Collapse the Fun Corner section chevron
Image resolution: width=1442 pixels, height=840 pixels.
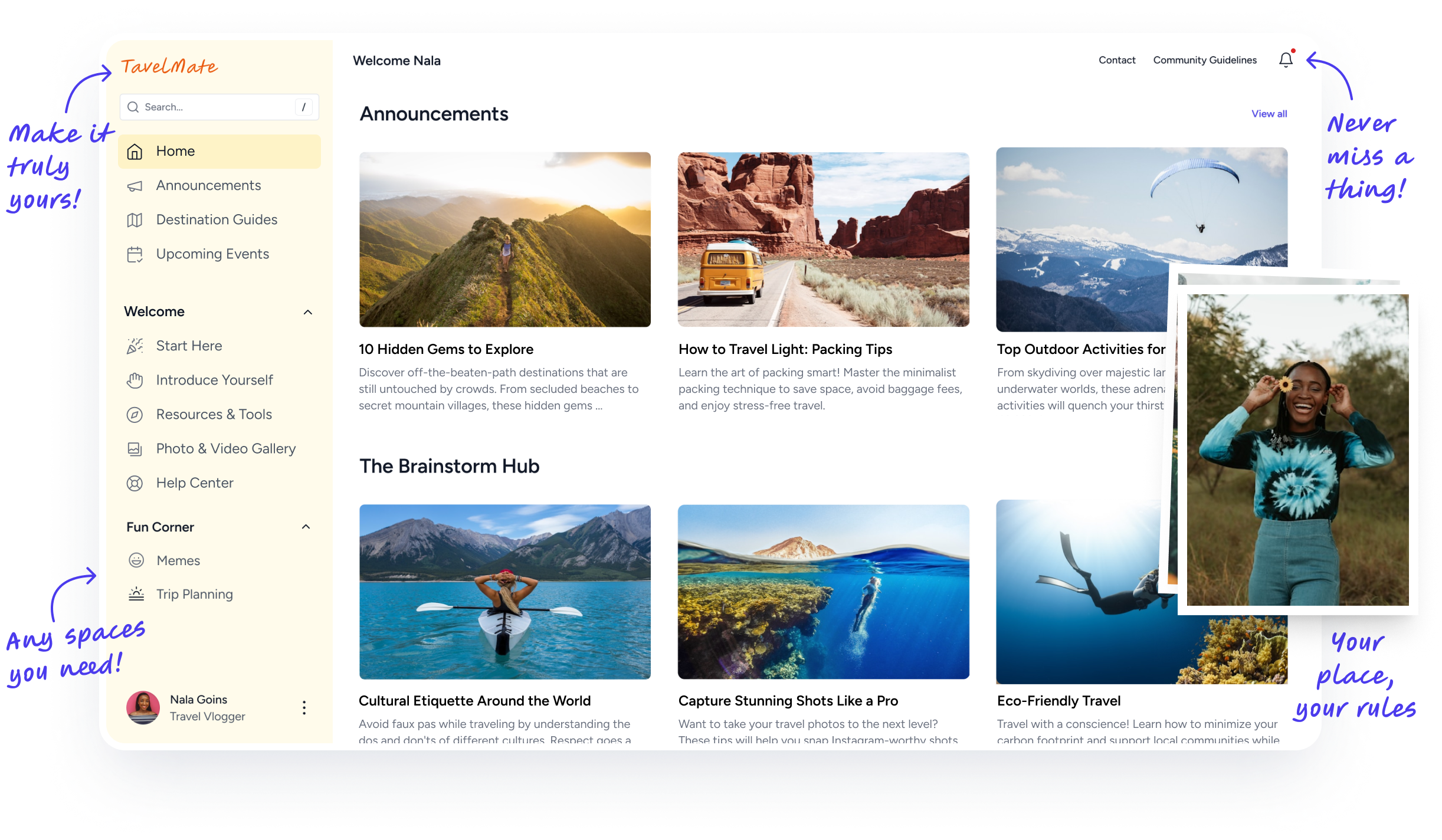[306, 527]
